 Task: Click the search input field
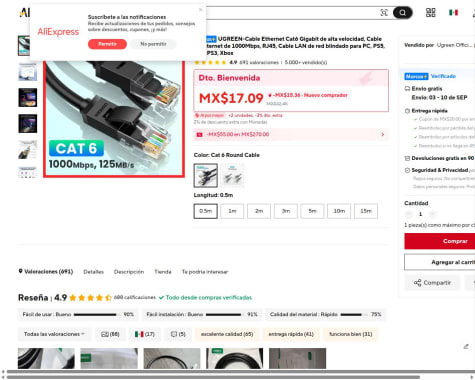293,13
